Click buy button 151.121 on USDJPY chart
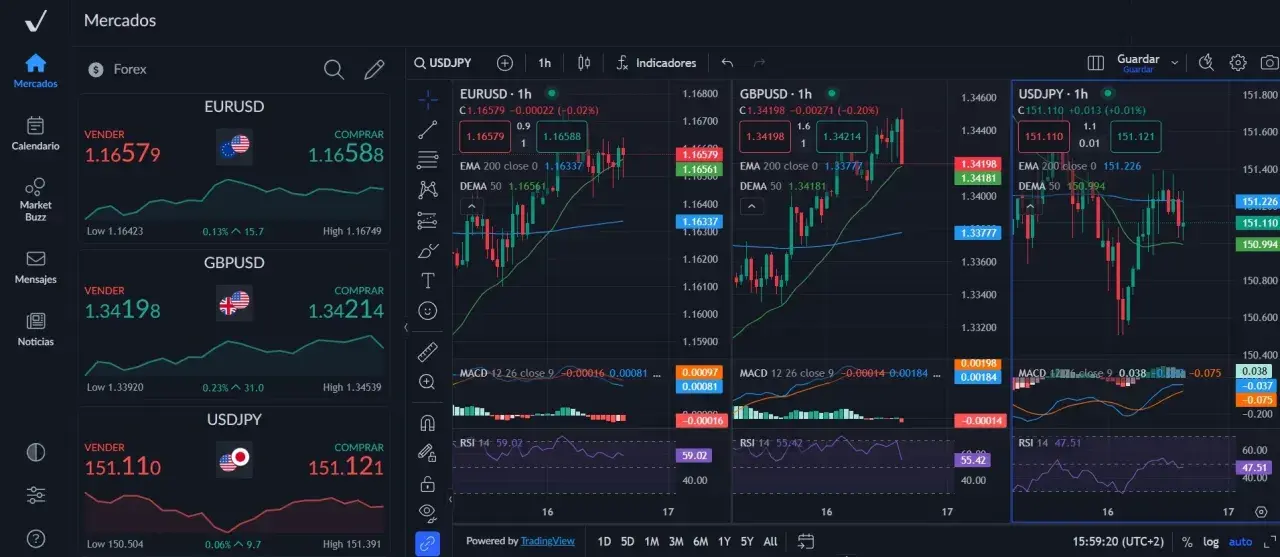This screenshot has width=1280, height=557. click(1135, 136)
